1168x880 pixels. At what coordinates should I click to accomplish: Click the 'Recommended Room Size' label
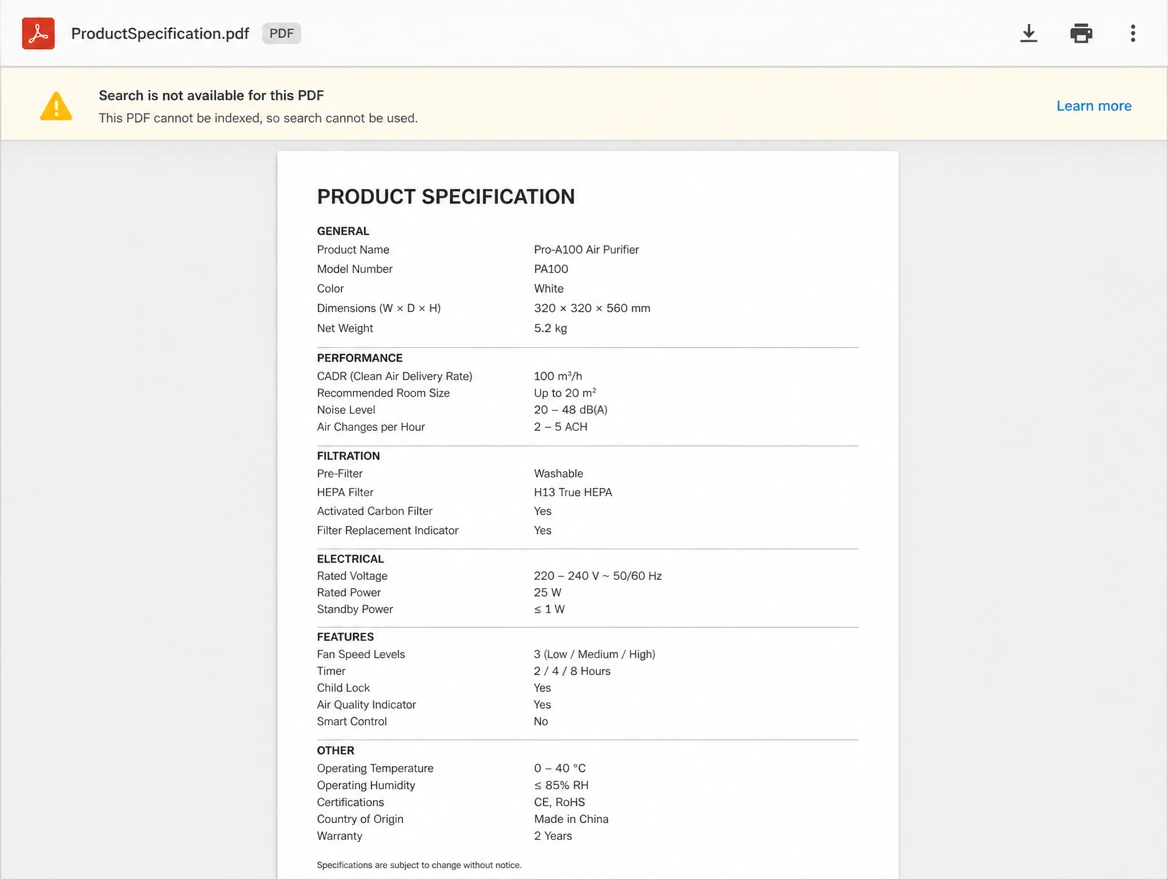pyautogui.click(x=383, y=393)
